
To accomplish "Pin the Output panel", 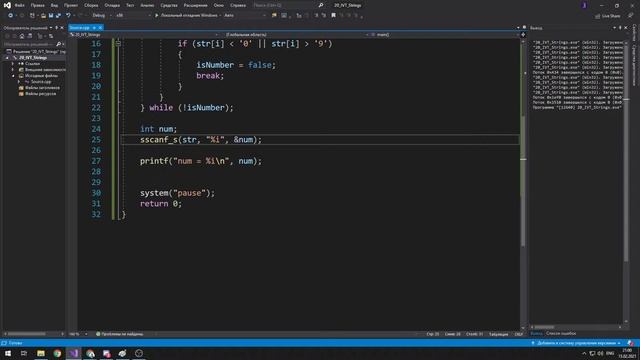I will 620,28.
